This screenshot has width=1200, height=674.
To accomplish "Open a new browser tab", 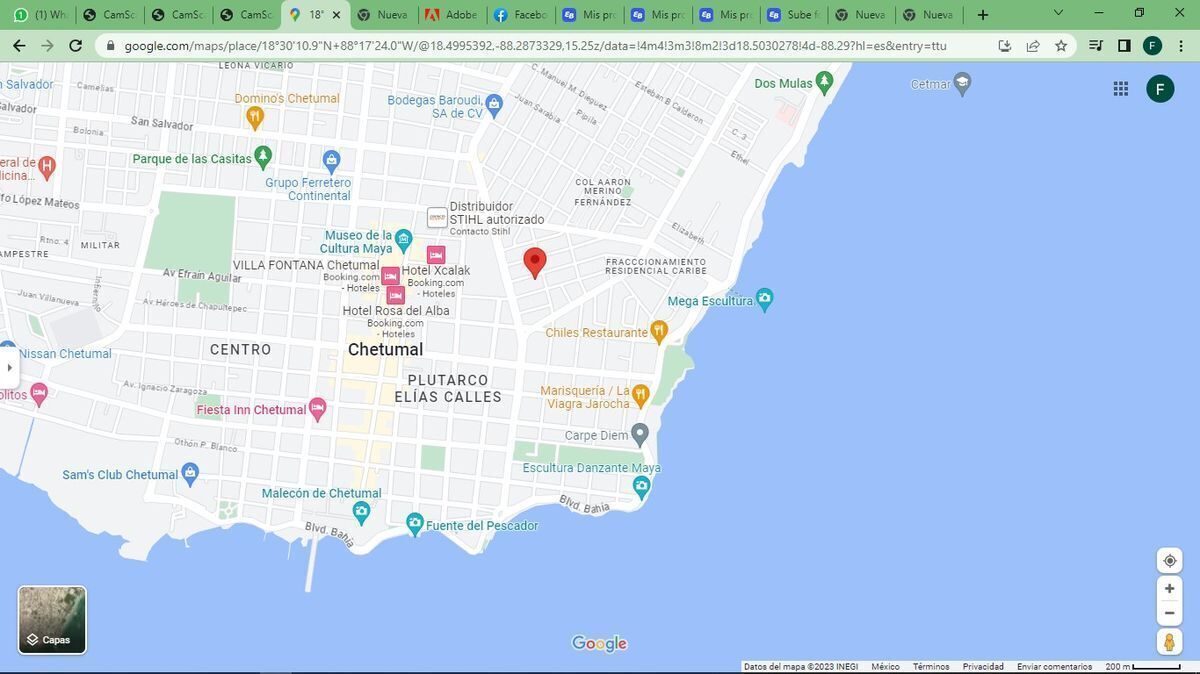I will 983,15.
